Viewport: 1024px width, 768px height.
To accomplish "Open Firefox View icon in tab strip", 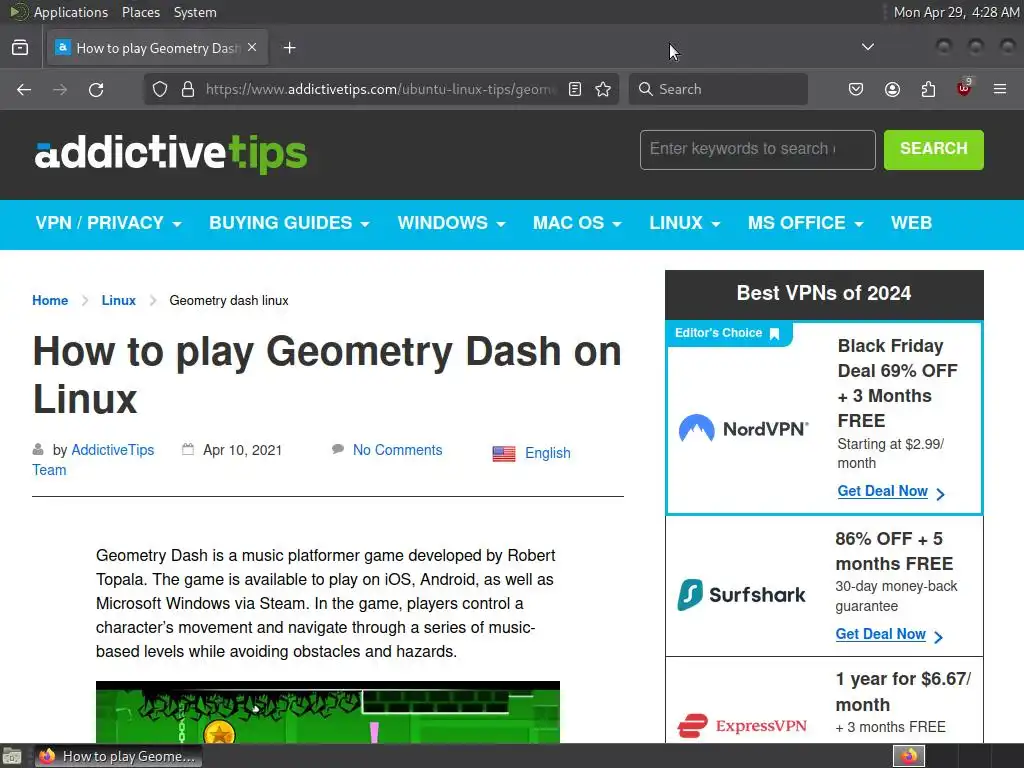I will coord(20,48).
